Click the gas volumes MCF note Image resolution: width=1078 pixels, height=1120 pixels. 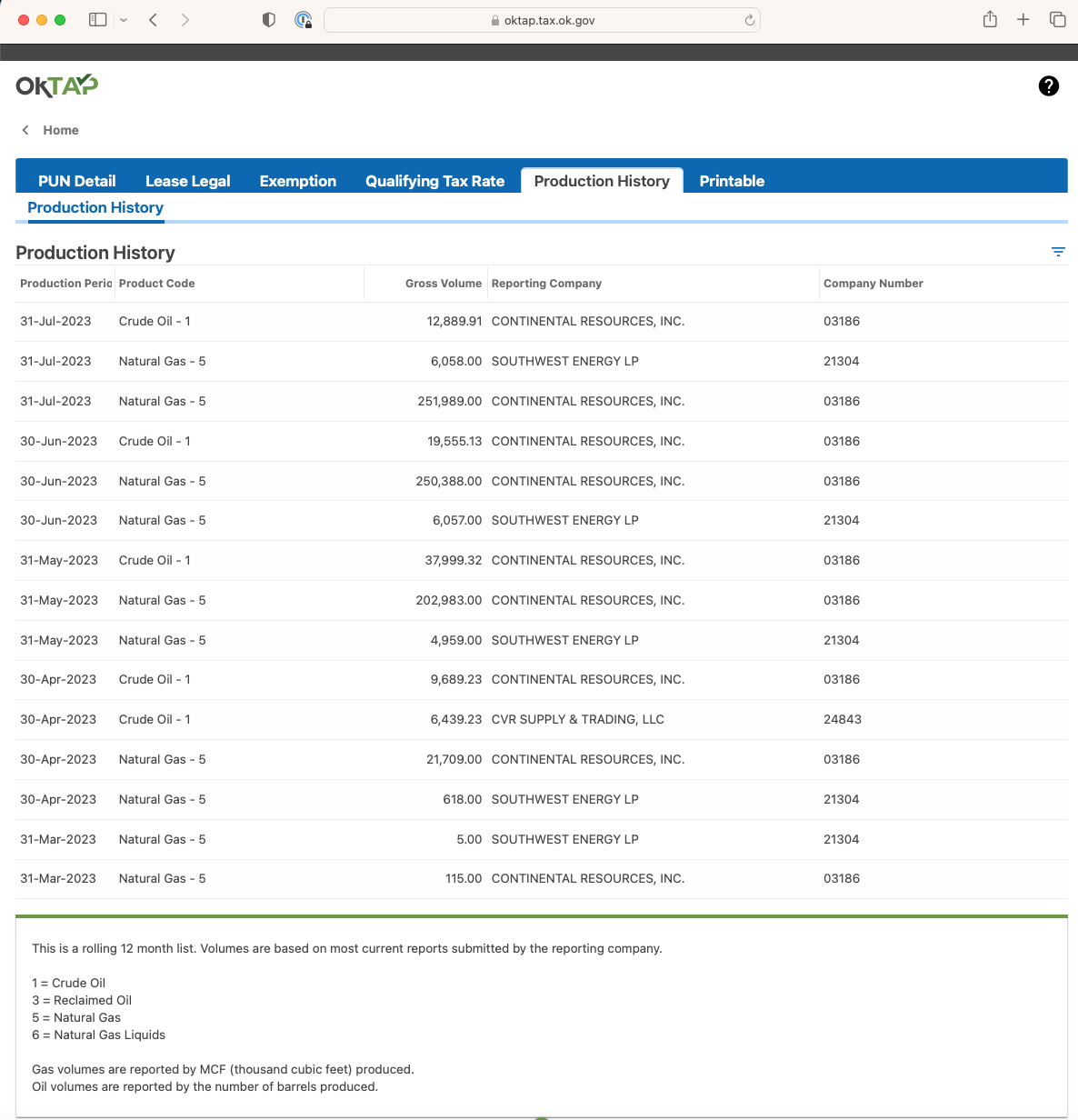pos(223,1069)
